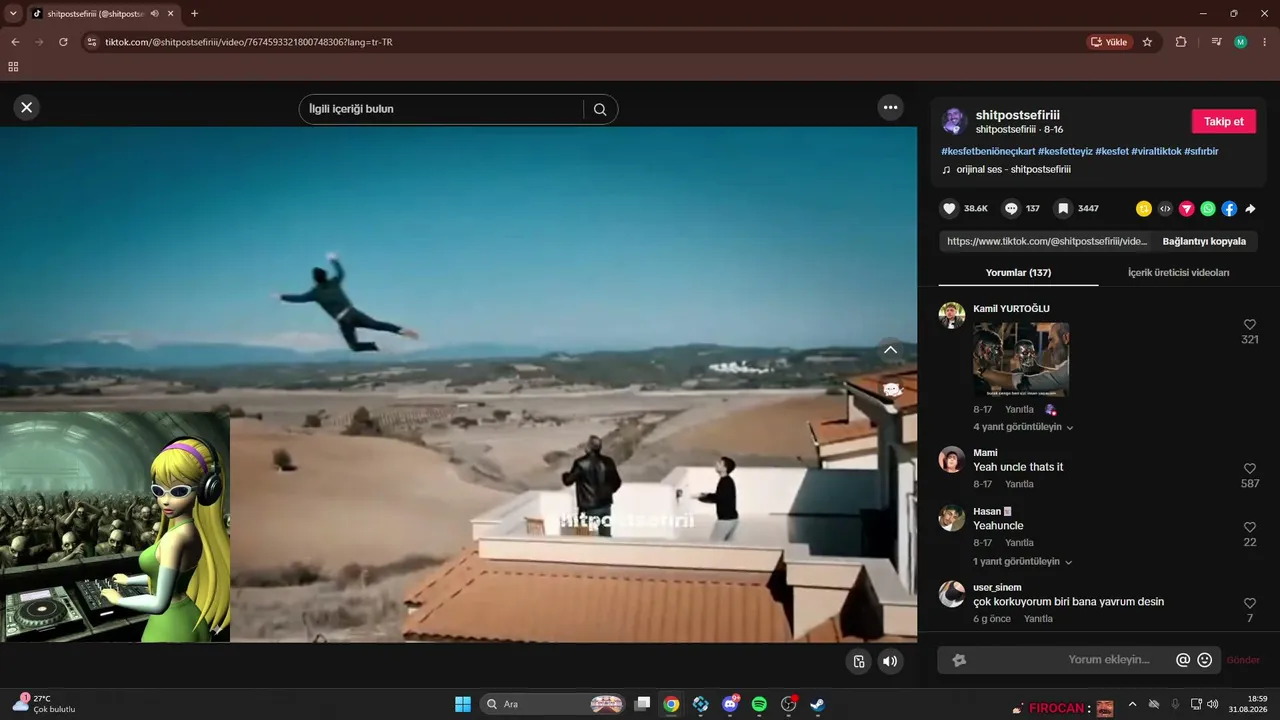This screenshot has height=720, width=1280.
Task: Open the orijinal ses - shitpostsefiriii sound
Action: coord(1013,170)
